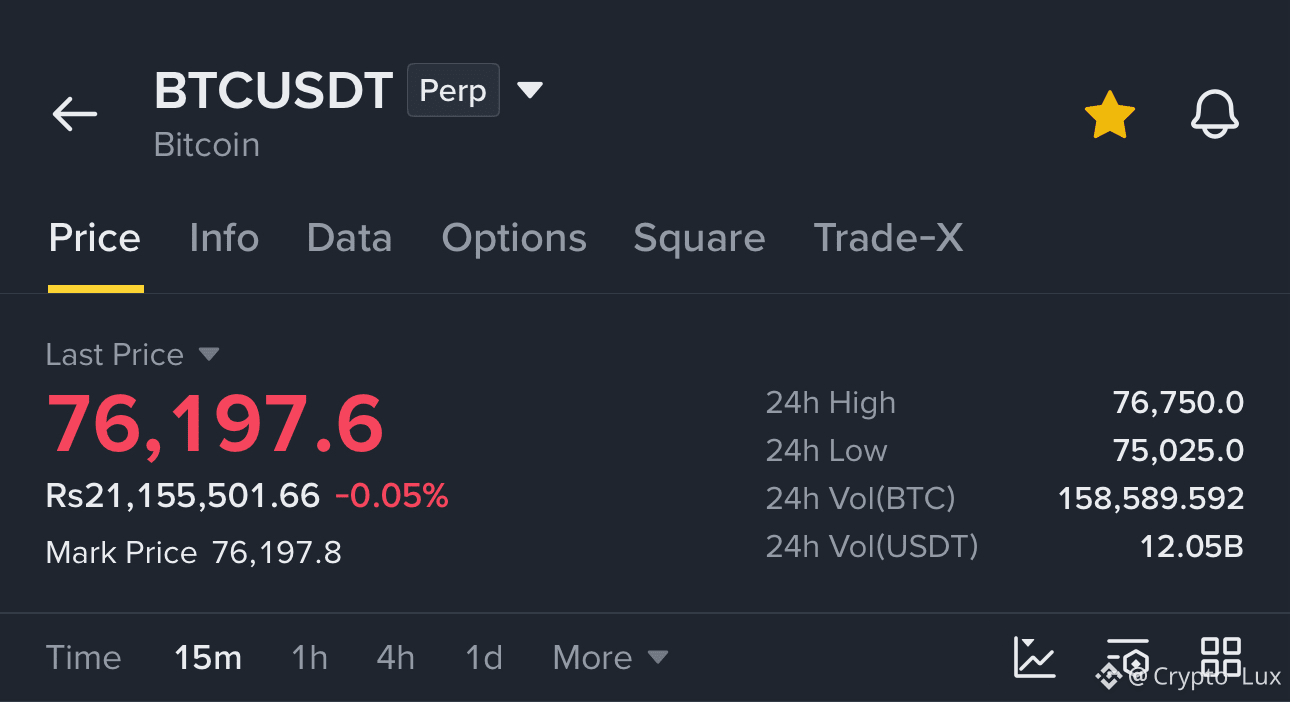Open the Square tab
Image resolution: width=1290 pixels, height=702 pixels.
click(x=699, y=238)
